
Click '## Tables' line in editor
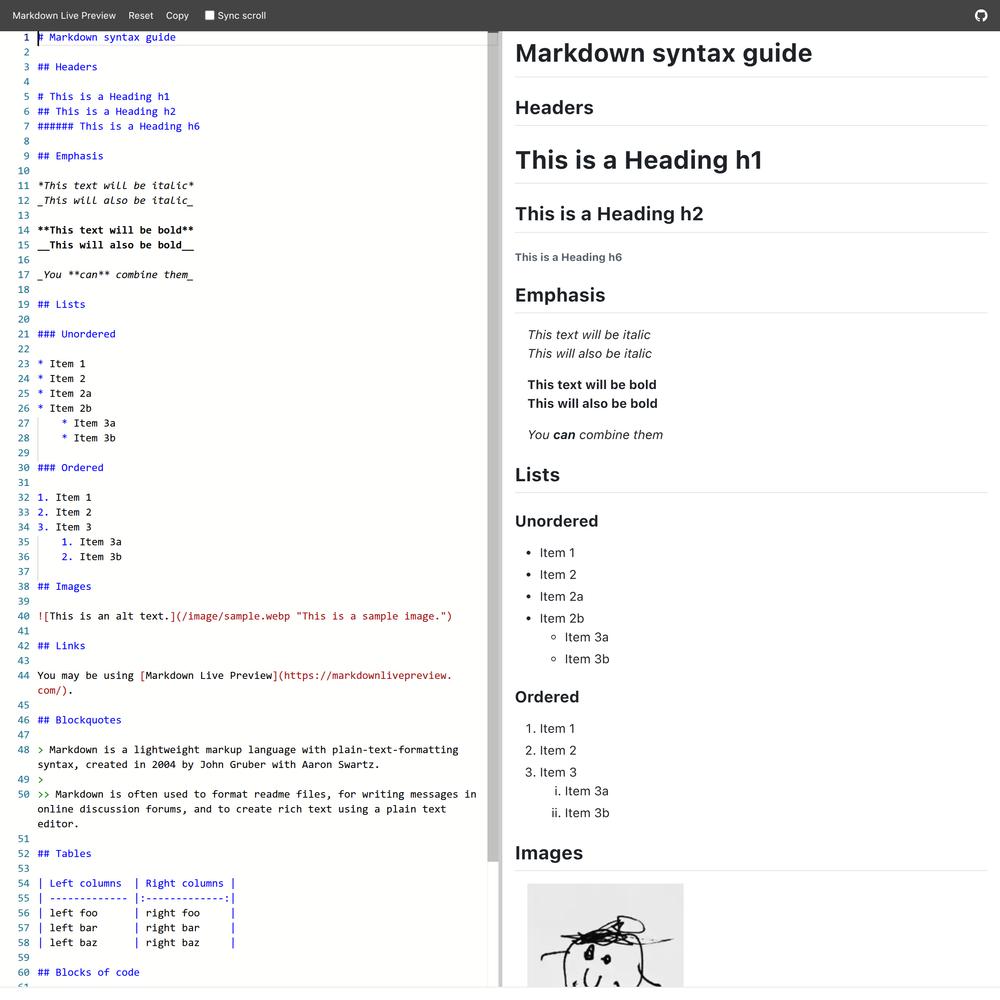tap(64, 854)
